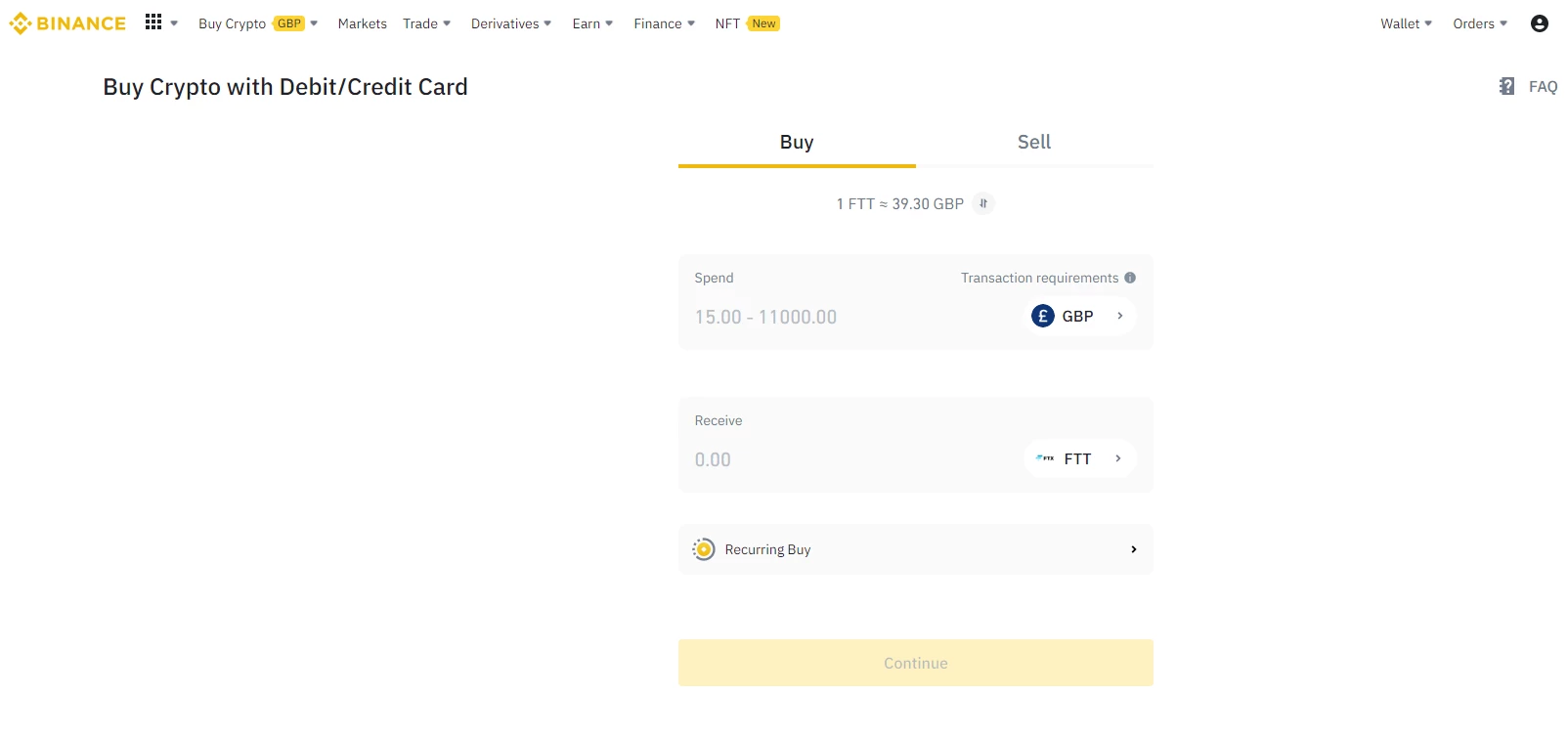Click the Recurring Buy coin icon
The width and height of the screenshot is (1568, 737).
click(704, 549)
